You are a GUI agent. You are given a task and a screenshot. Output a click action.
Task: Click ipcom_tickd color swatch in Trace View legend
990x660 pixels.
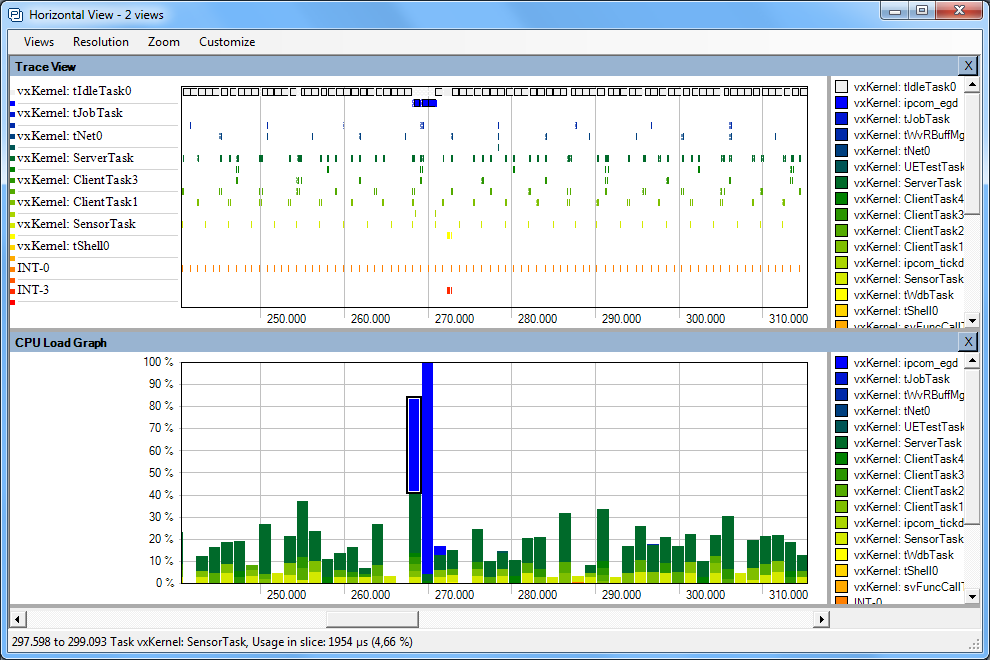pyautogui.click(x=841, y=263)
